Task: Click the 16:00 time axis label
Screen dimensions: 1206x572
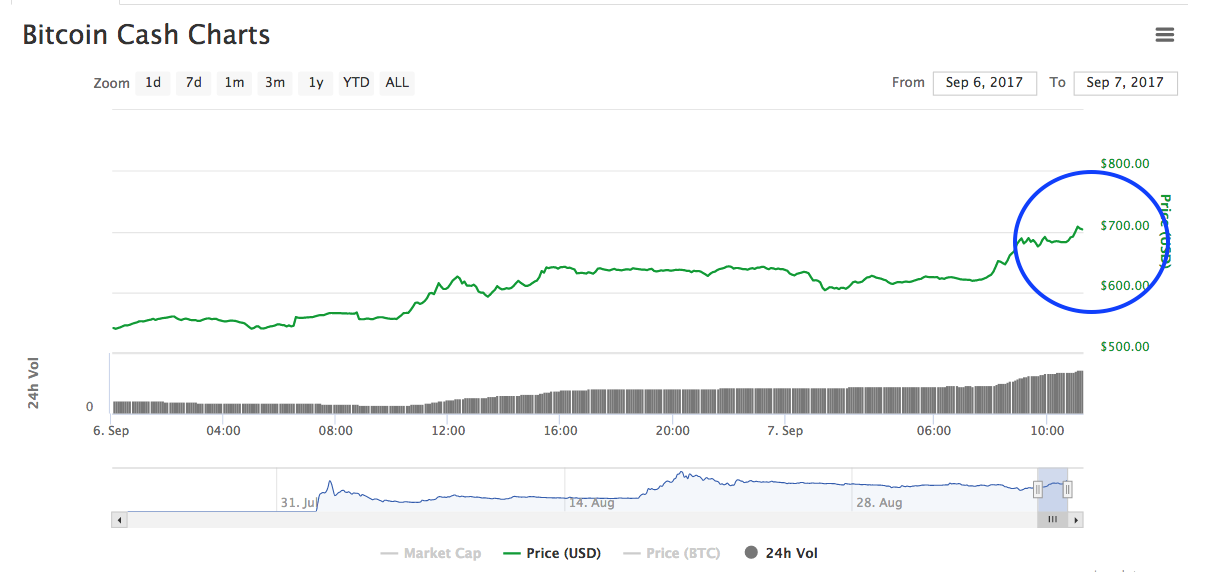Action: coord(560,431)
